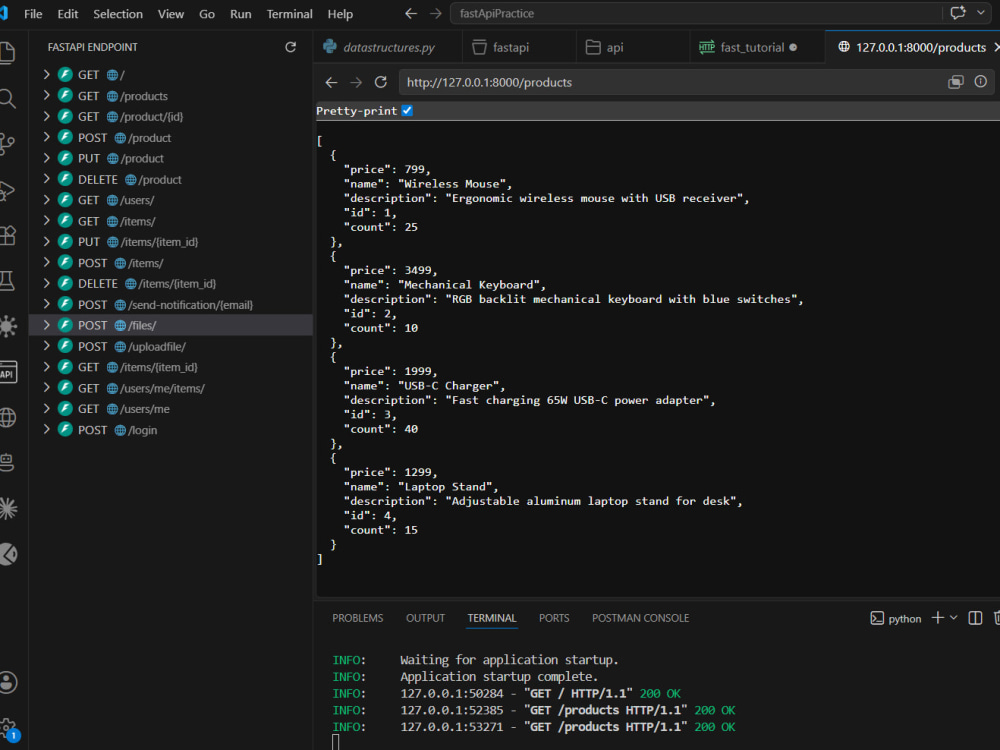Open Extensions view in activity bar
This screenshot has width=1000, height=750.
click(x=7, y=235)
